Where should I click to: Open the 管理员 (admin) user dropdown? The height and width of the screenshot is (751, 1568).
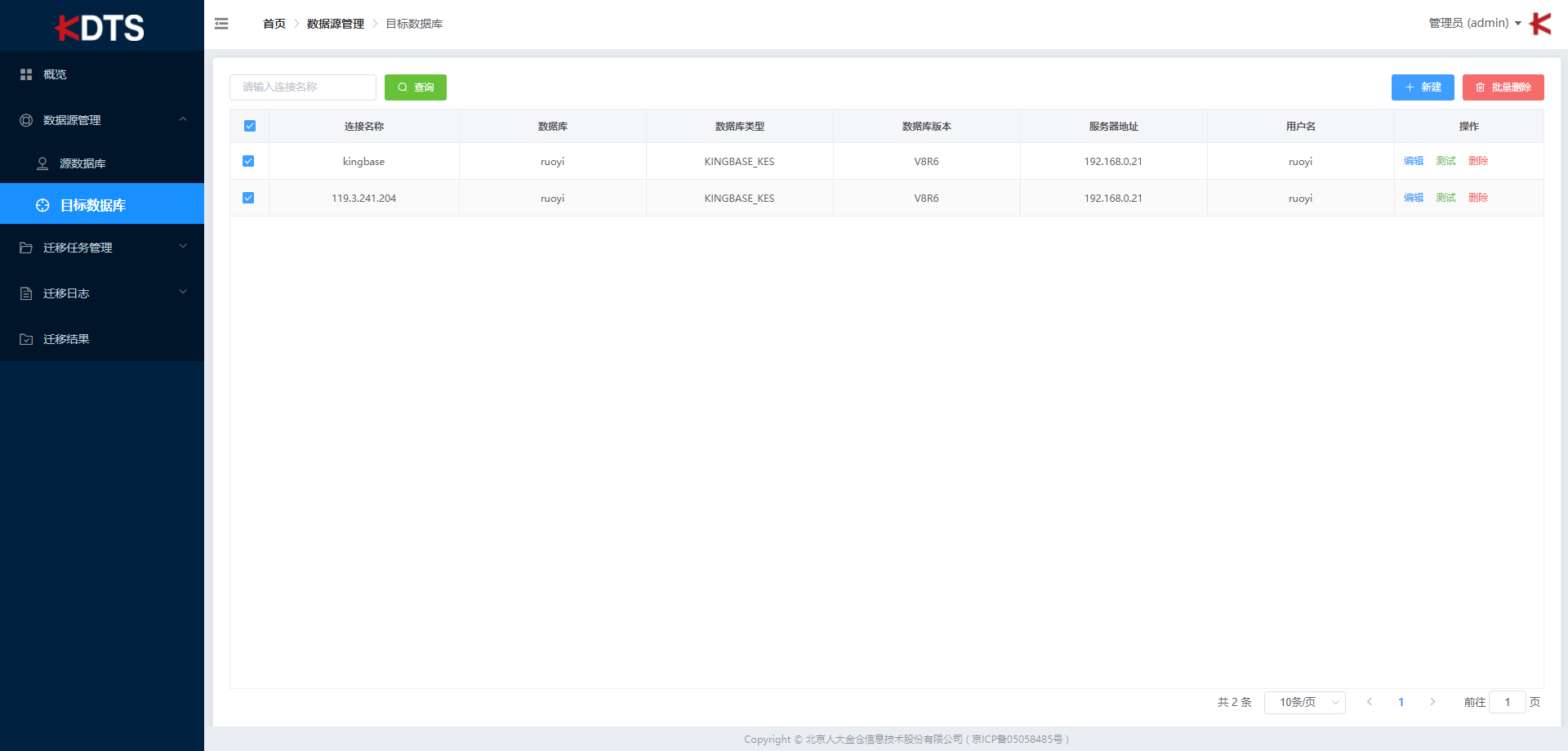[x=1475, y=23]
